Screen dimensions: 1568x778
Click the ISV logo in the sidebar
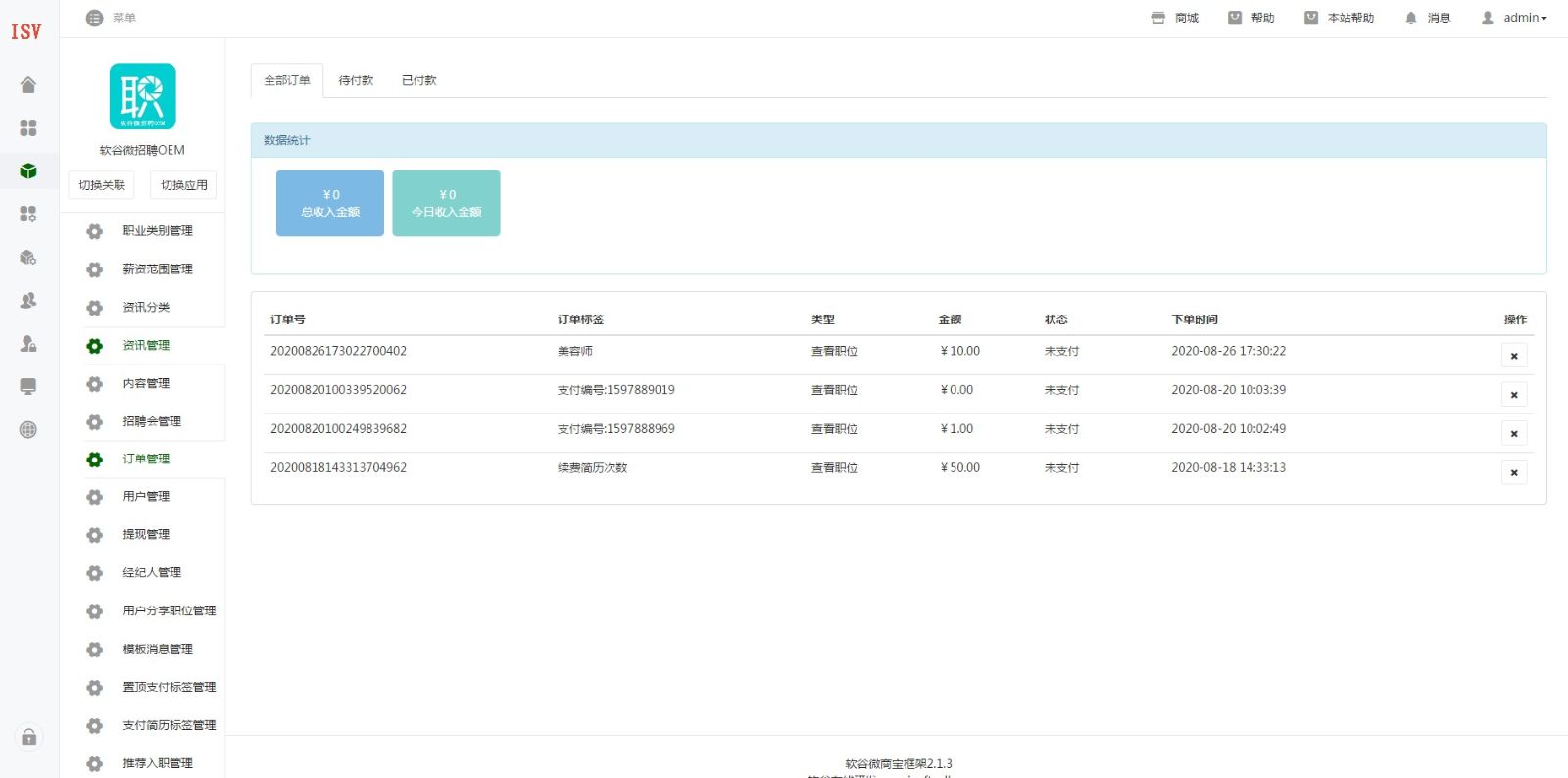click(x=26, y=31)
